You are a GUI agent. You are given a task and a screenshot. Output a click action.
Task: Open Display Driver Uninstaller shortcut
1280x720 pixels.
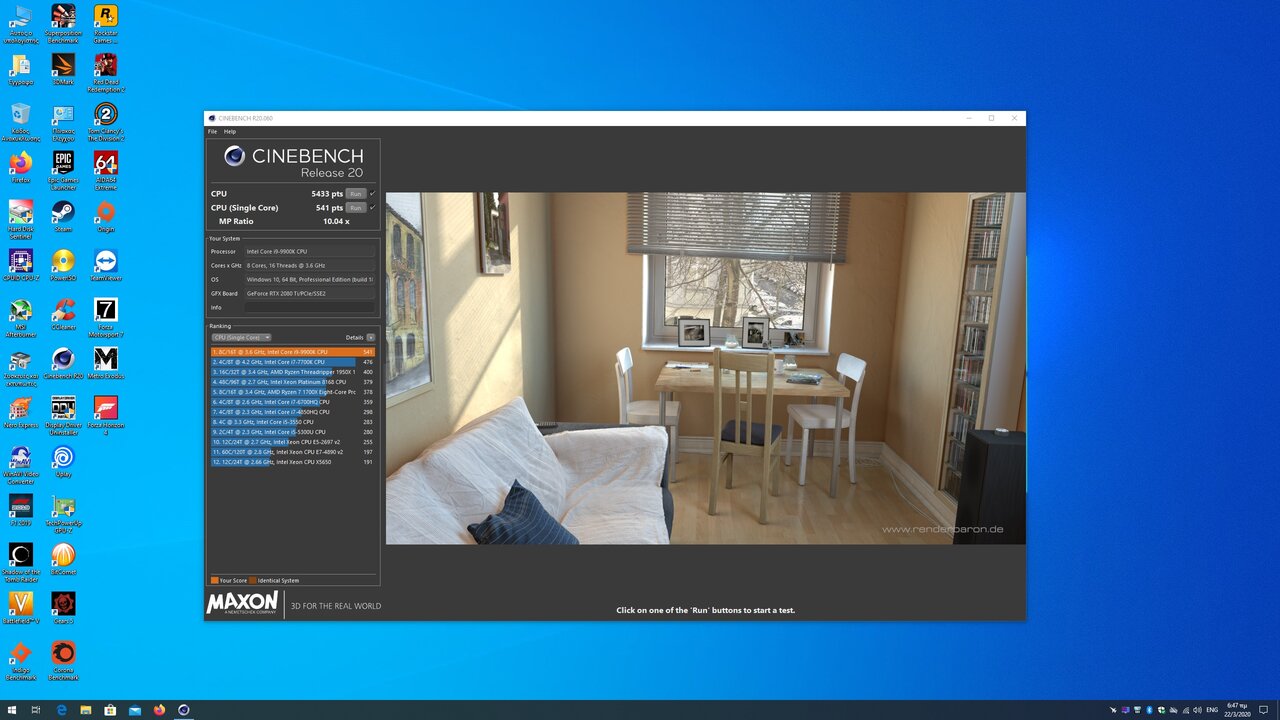pyautogui.click(x=63, y=415)
